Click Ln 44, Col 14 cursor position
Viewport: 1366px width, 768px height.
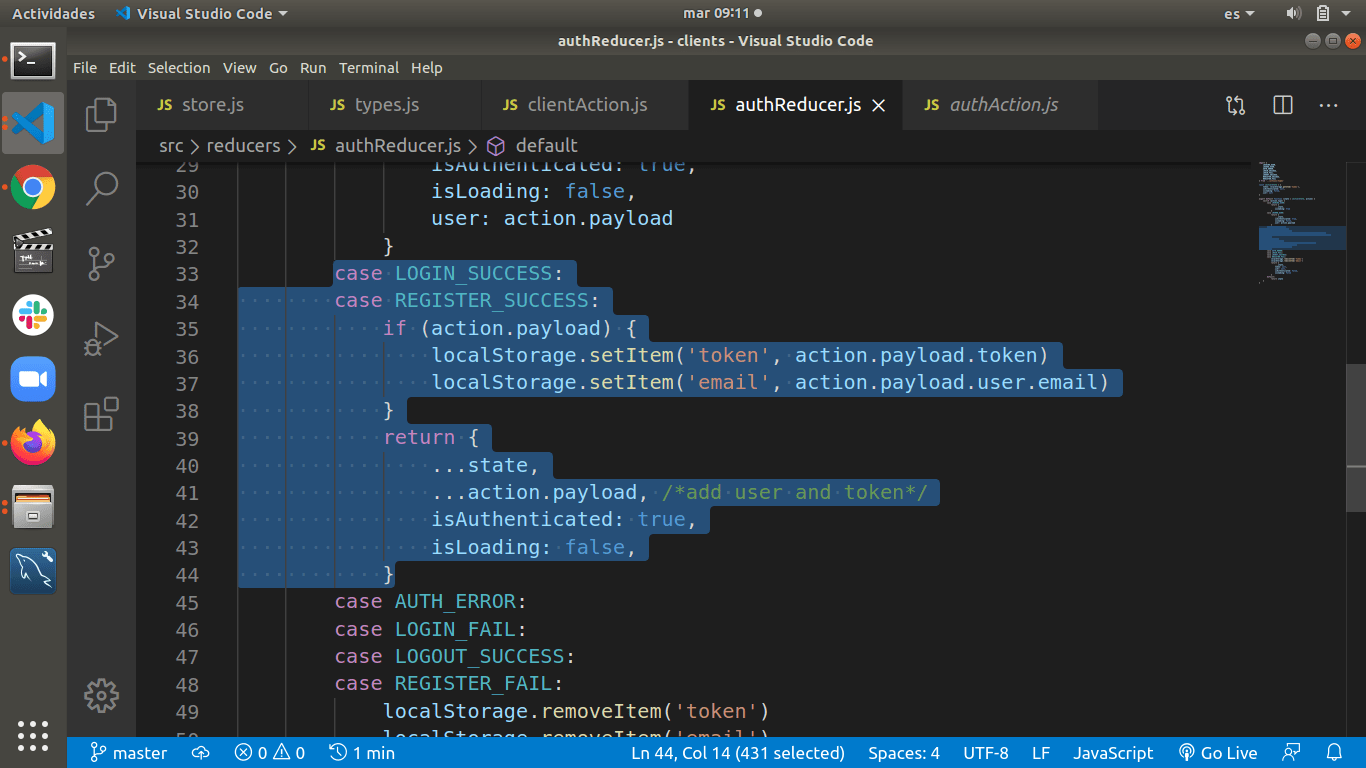[738, 753]
